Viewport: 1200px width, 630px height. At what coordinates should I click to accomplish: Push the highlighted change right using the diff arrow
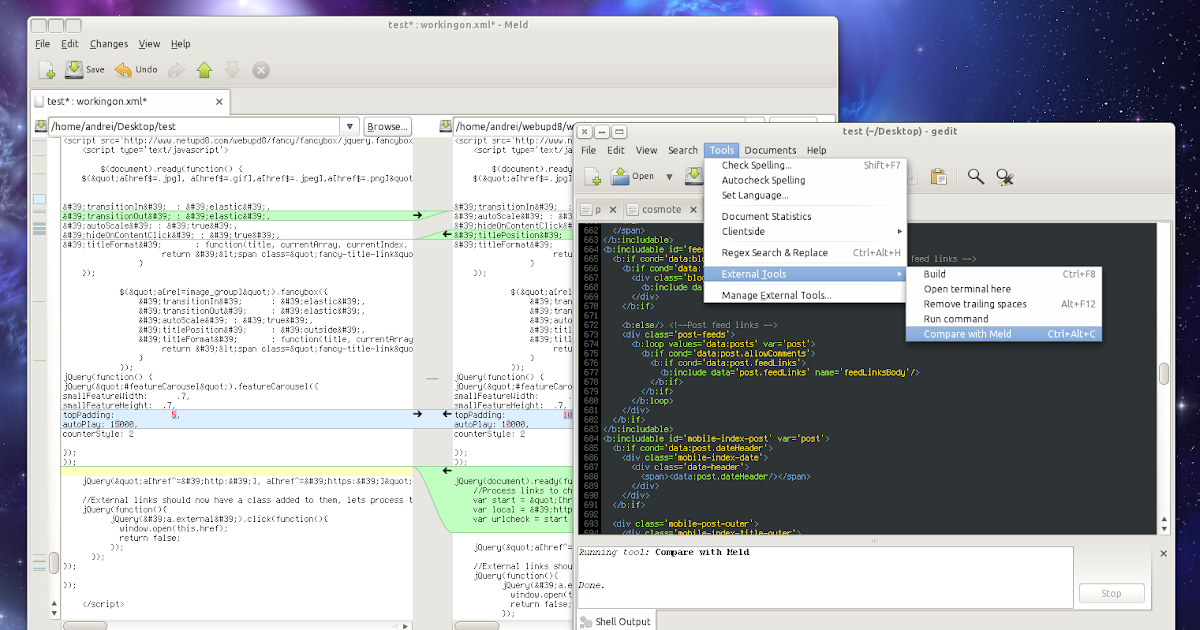coord(418,412)
